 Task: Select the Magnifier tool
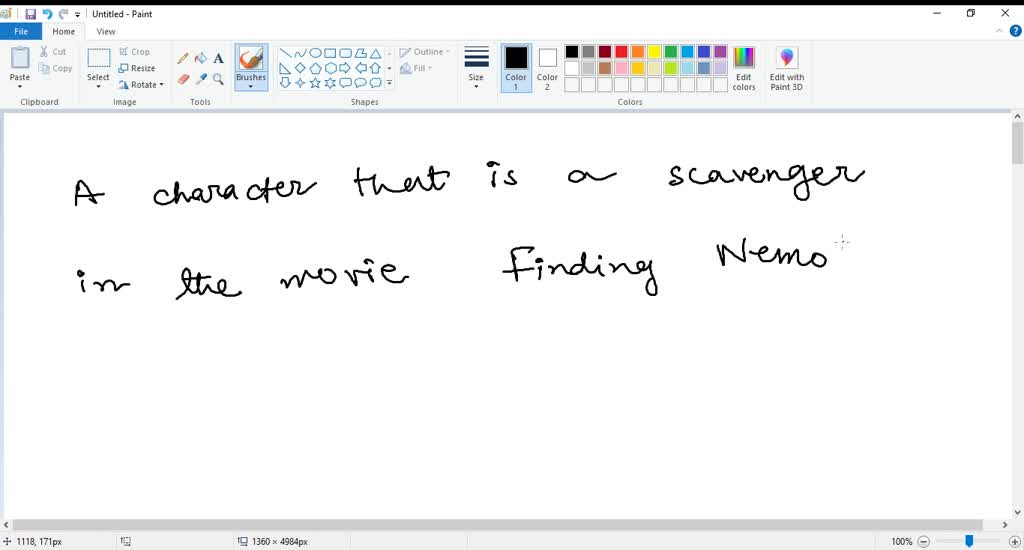(x=218, y=79)
